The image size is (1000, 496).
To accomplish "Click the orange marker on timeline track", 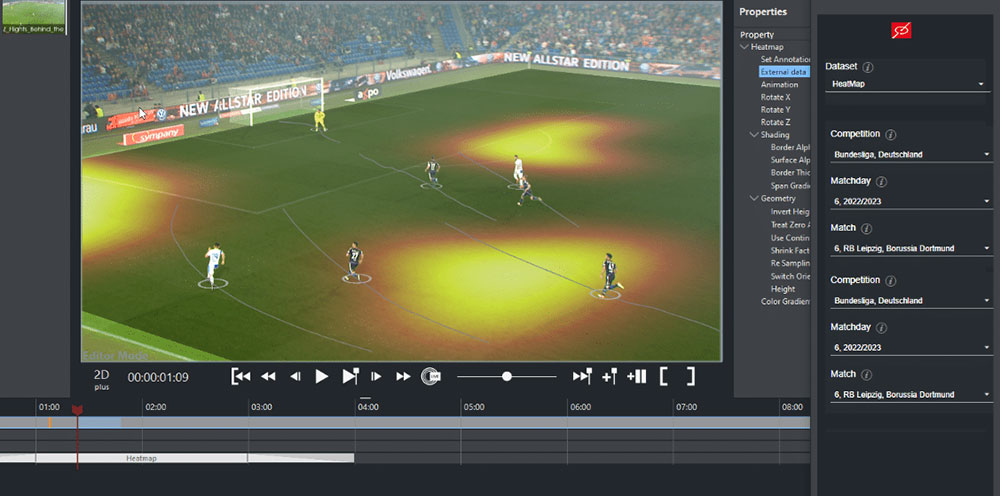I will [49, 422].
